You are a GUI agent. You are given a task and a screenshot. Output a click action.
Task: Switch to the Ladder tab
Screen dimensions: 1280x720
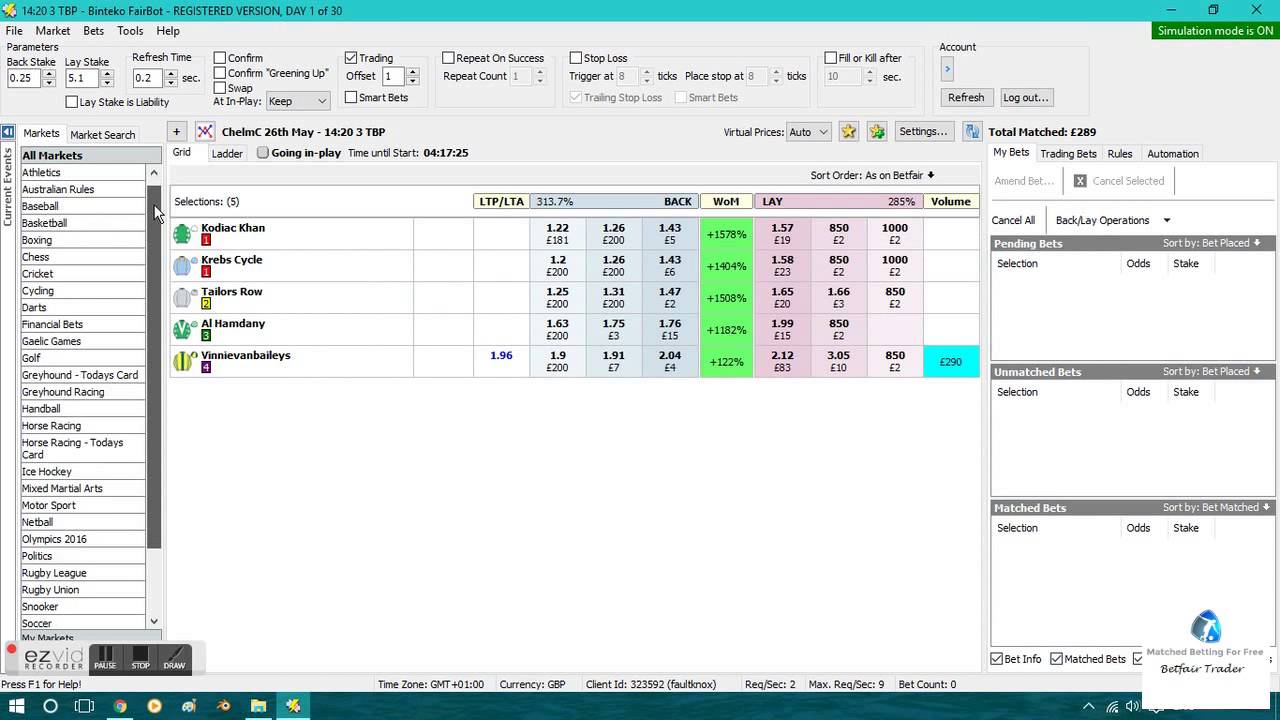(227, 153)
